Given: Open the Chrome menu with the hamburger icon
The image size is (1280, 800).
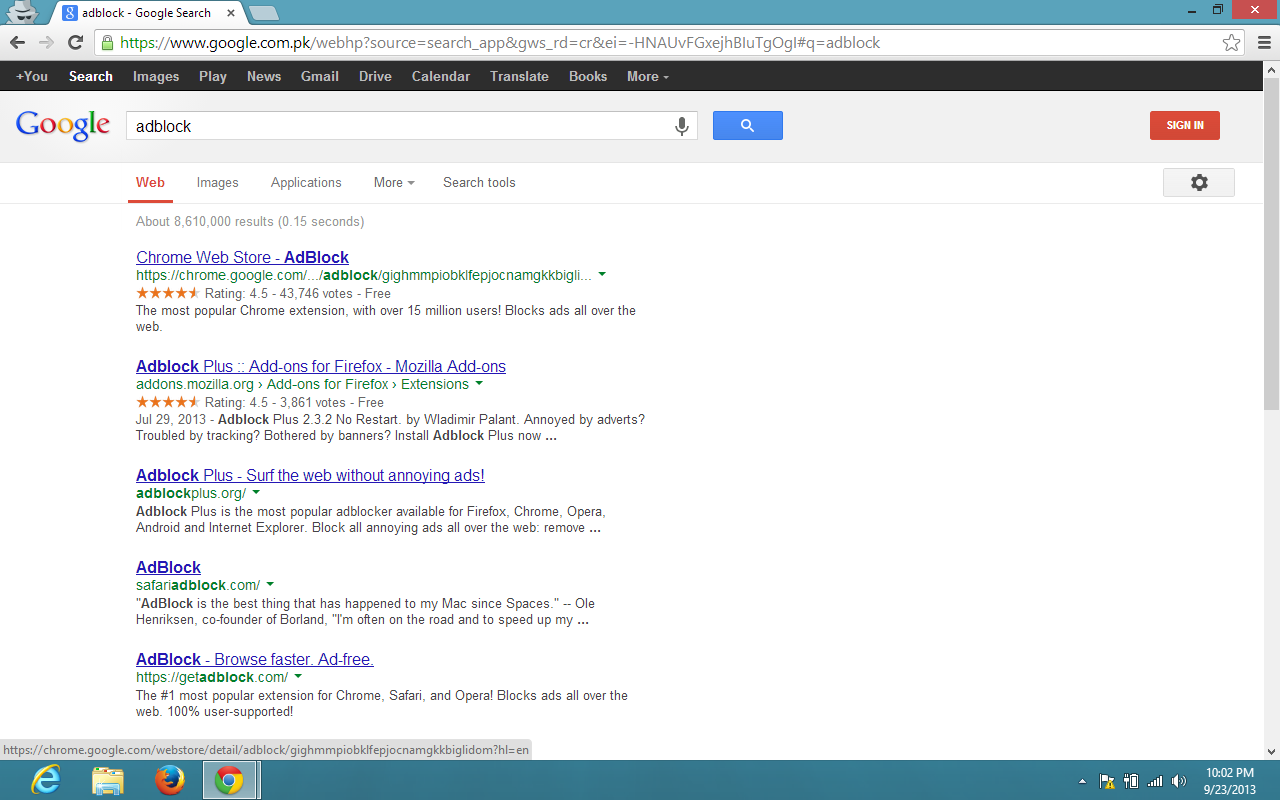Looking at the screenshot, I should (x=1263, y=43).
